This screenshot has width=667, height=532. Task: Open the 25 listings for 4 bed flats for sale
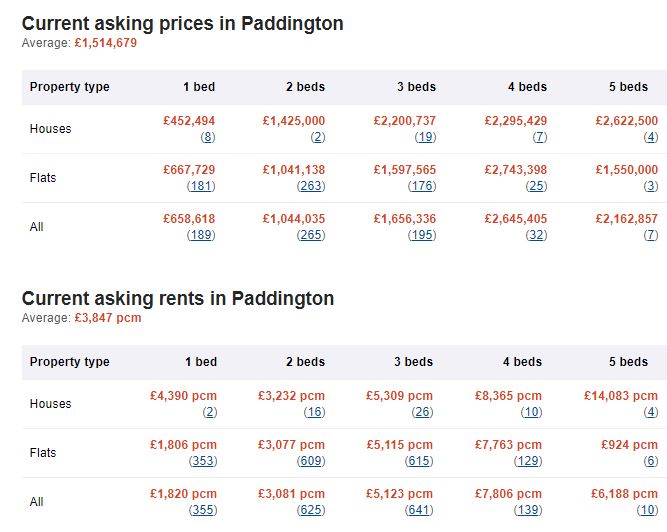(x=536, y=186)
